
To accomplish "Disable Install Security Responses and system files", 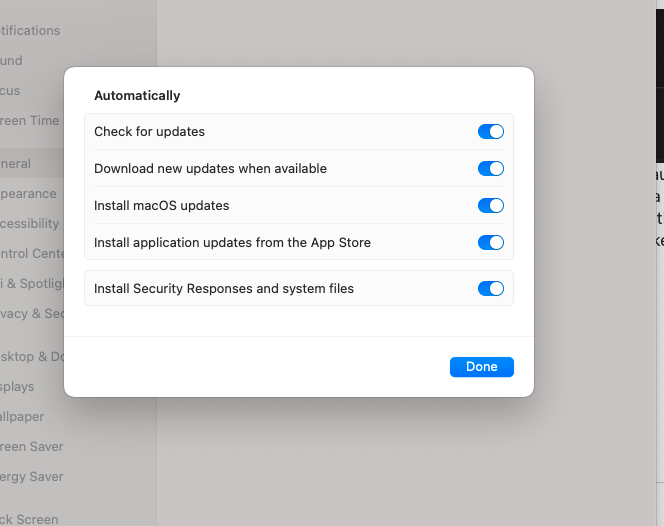I will click(490, 288).
